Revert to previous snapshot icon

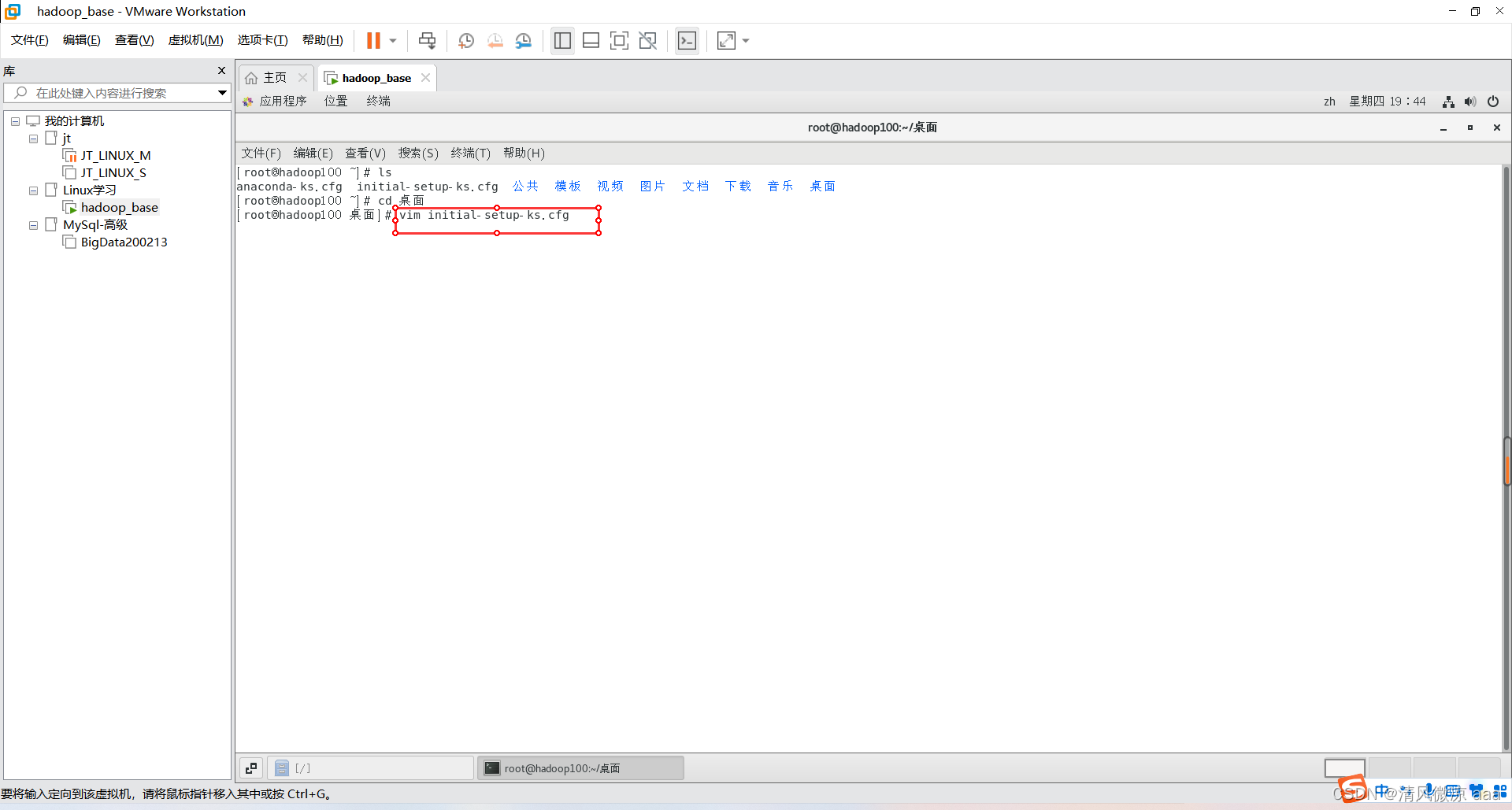tap(495, 40)
